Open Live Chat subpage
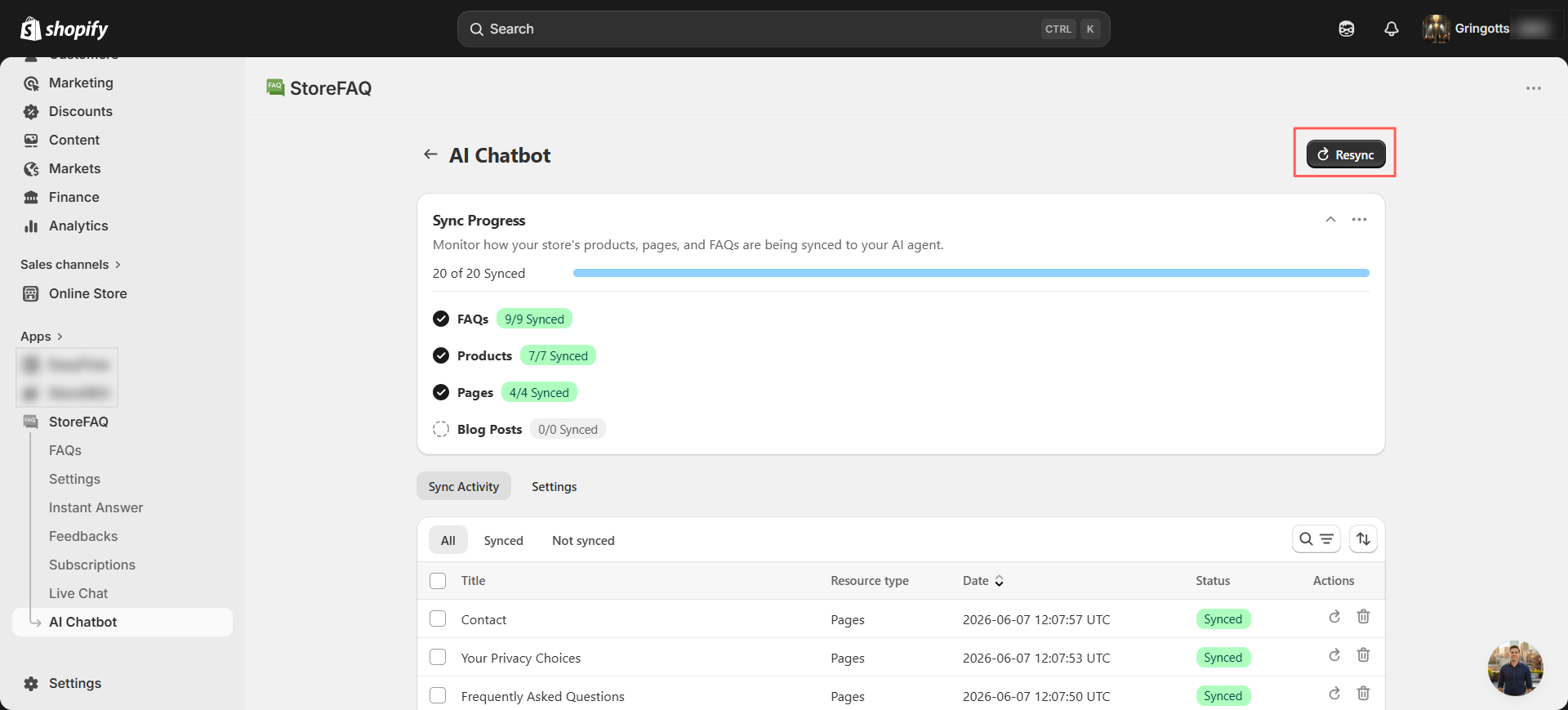1568x710 pixels. pyautogui.click(x=78, y=593)
